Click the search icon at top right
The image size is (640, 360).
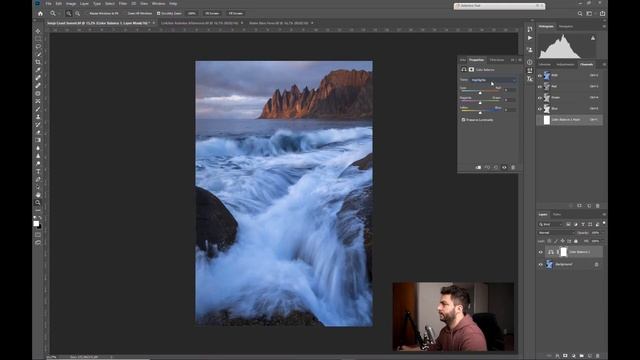point(580,13)
